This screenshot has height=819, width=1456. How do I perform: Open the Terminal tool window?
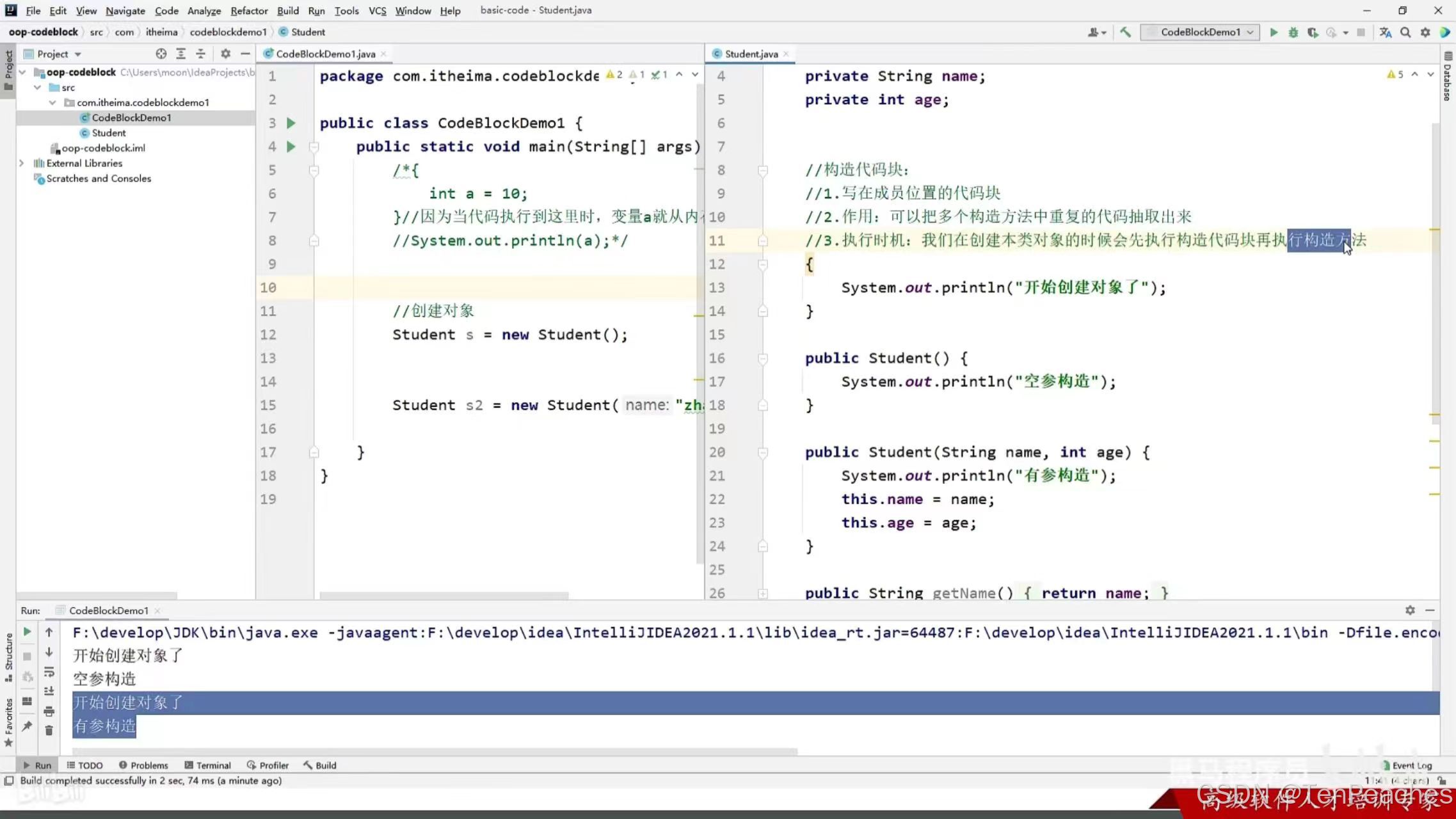(207, 765)
